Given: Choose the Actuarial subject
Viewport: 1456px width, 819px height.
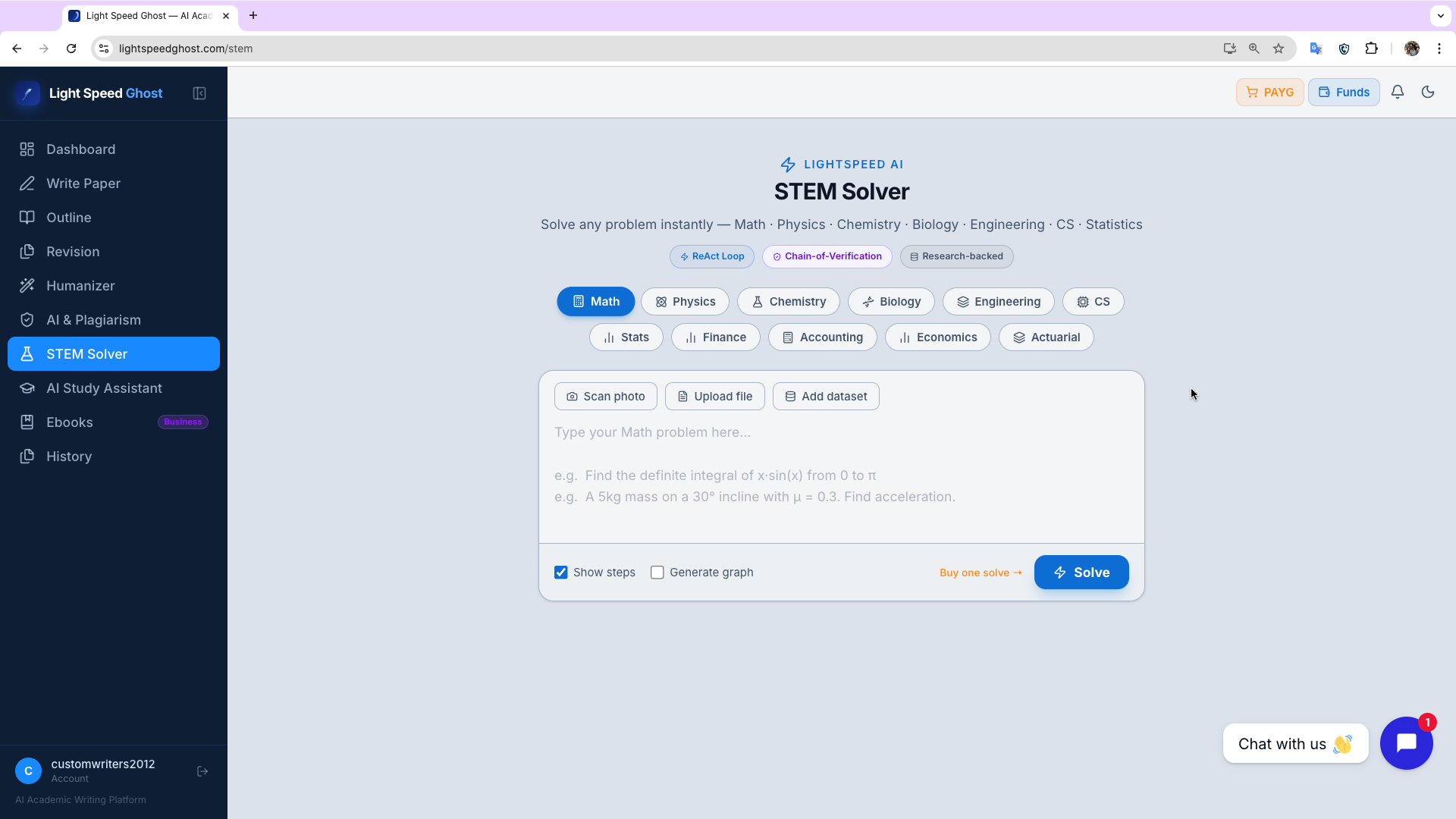Looking at the screenshot, I should click(1046, 337).
